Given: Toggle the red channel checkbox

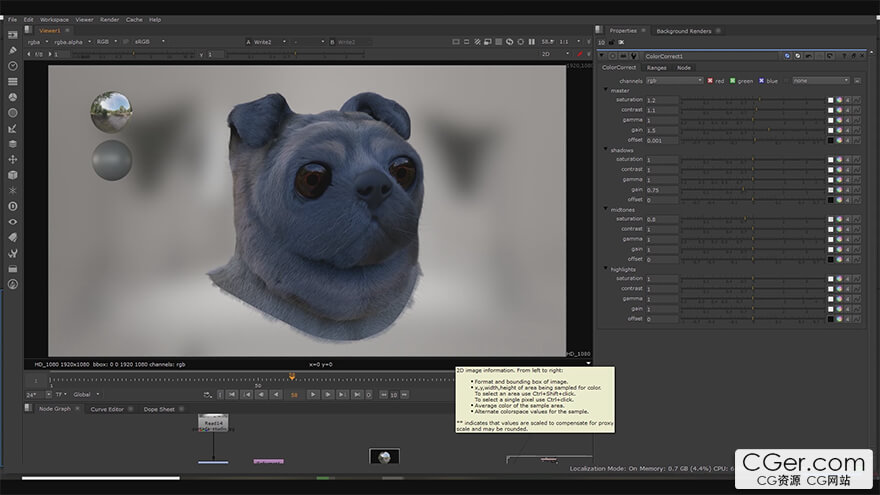Looking at the screenshot, I should pyautogui.click(x=710, y=80).
